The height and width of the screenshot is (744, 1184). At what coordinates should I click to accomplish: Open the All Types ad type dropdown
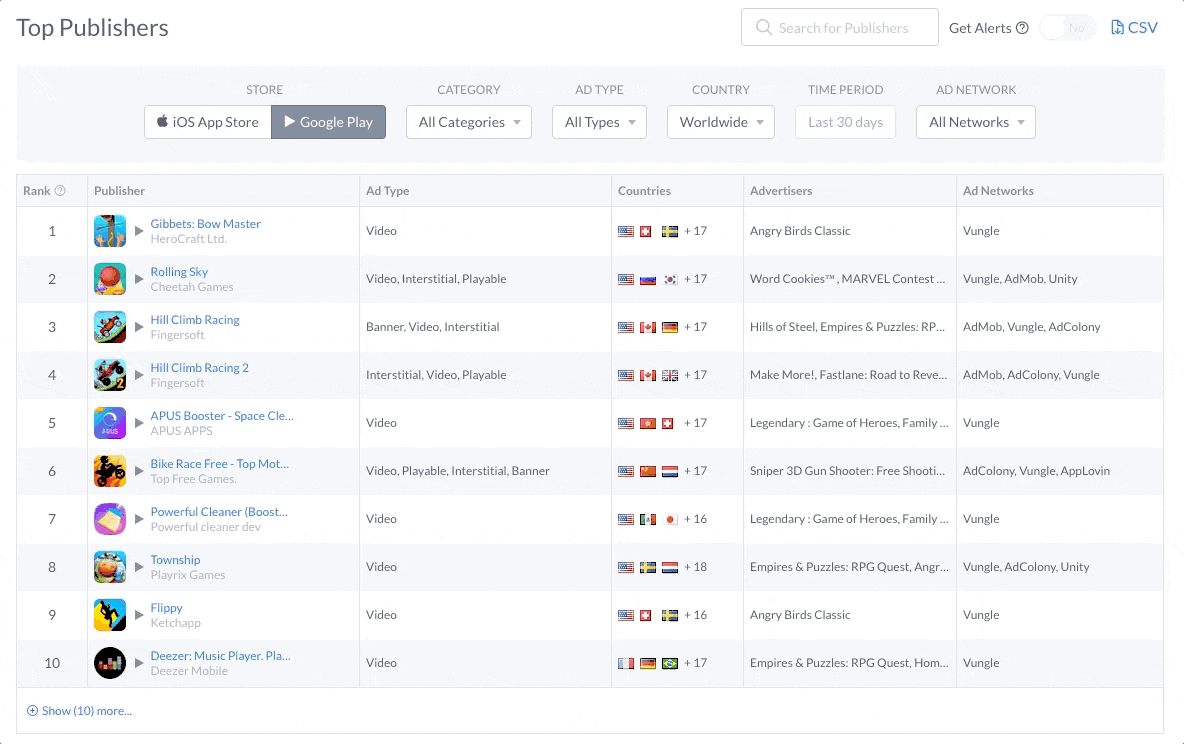click(600, 122)
